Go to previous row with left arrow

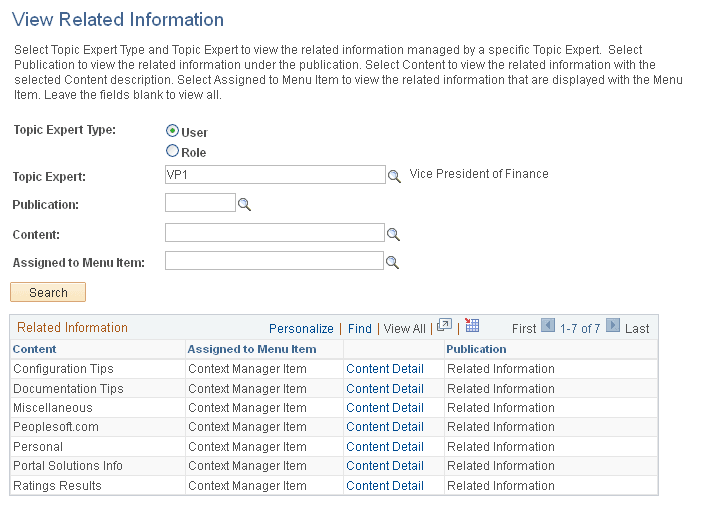547,326
